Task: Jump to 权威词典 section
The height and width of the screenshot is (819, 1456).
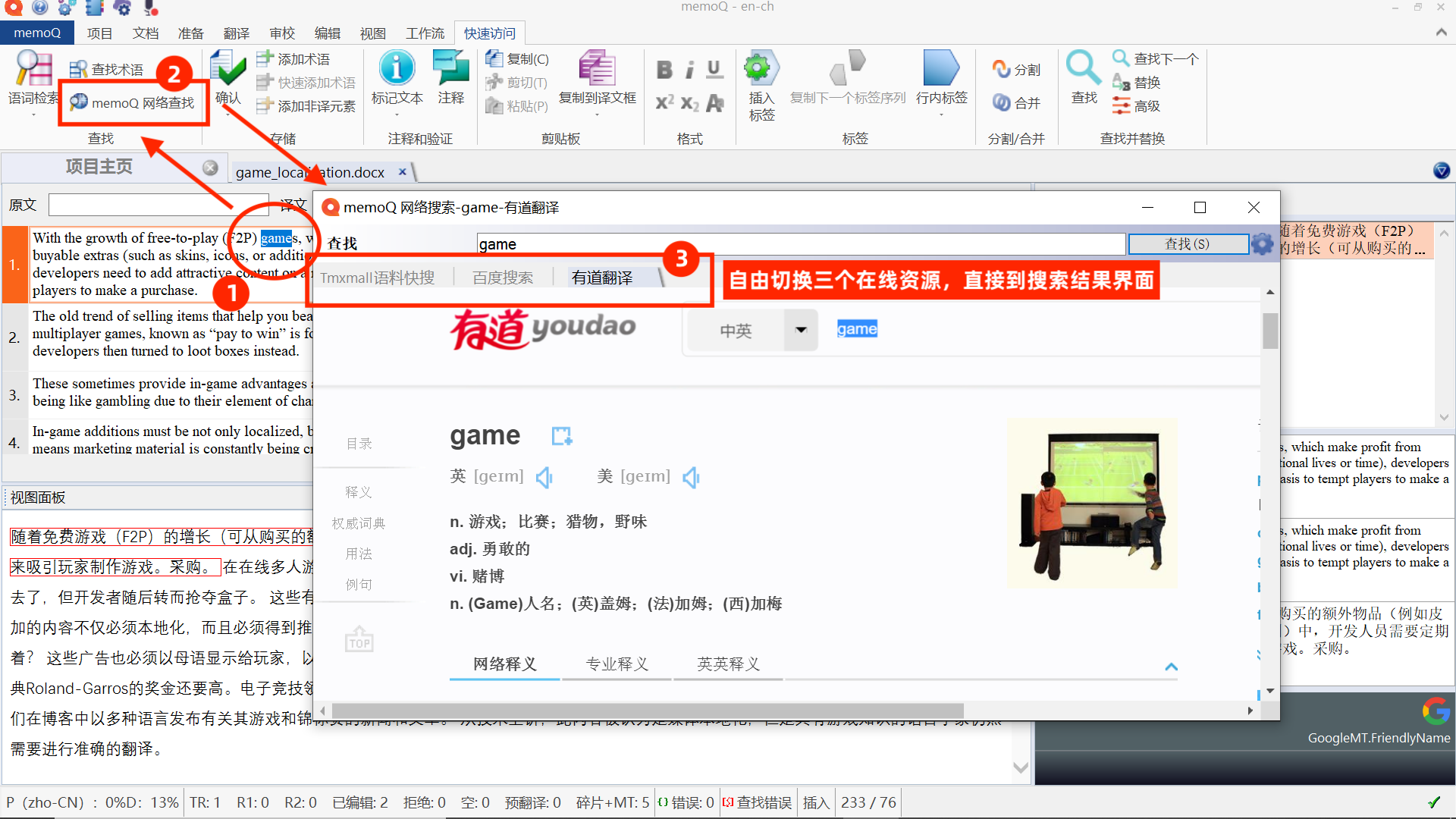Action: [359, 523]
